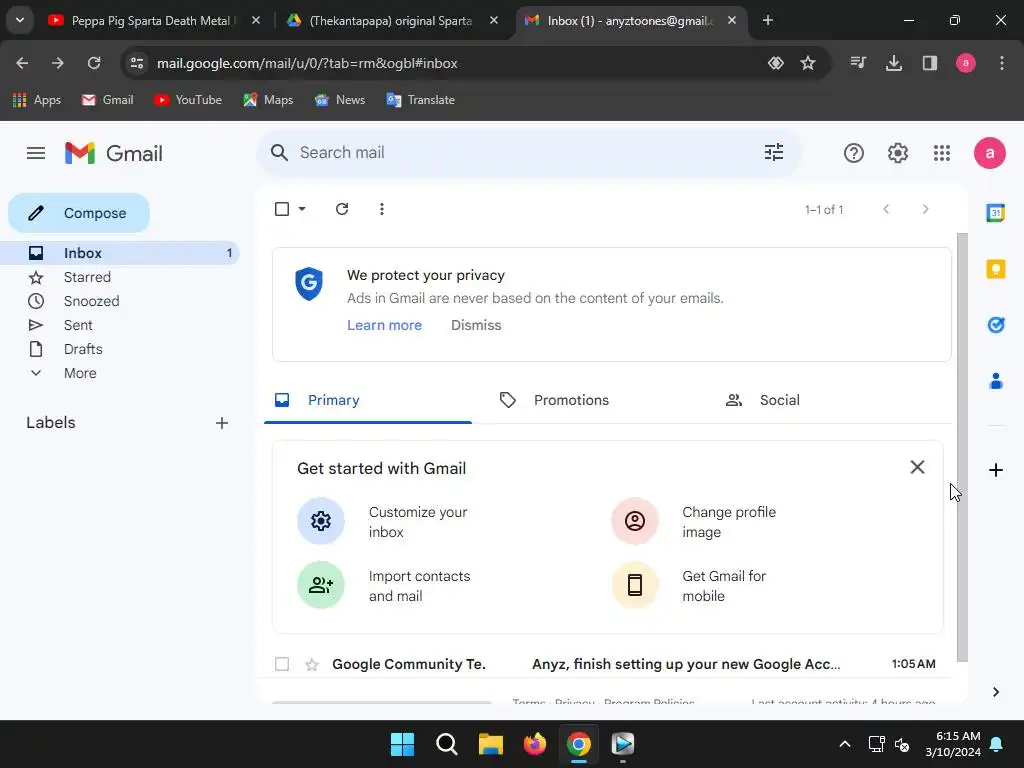Show hidden icons in the system tray
This screenshot has width=1024, height=768.
coord(844,744)
